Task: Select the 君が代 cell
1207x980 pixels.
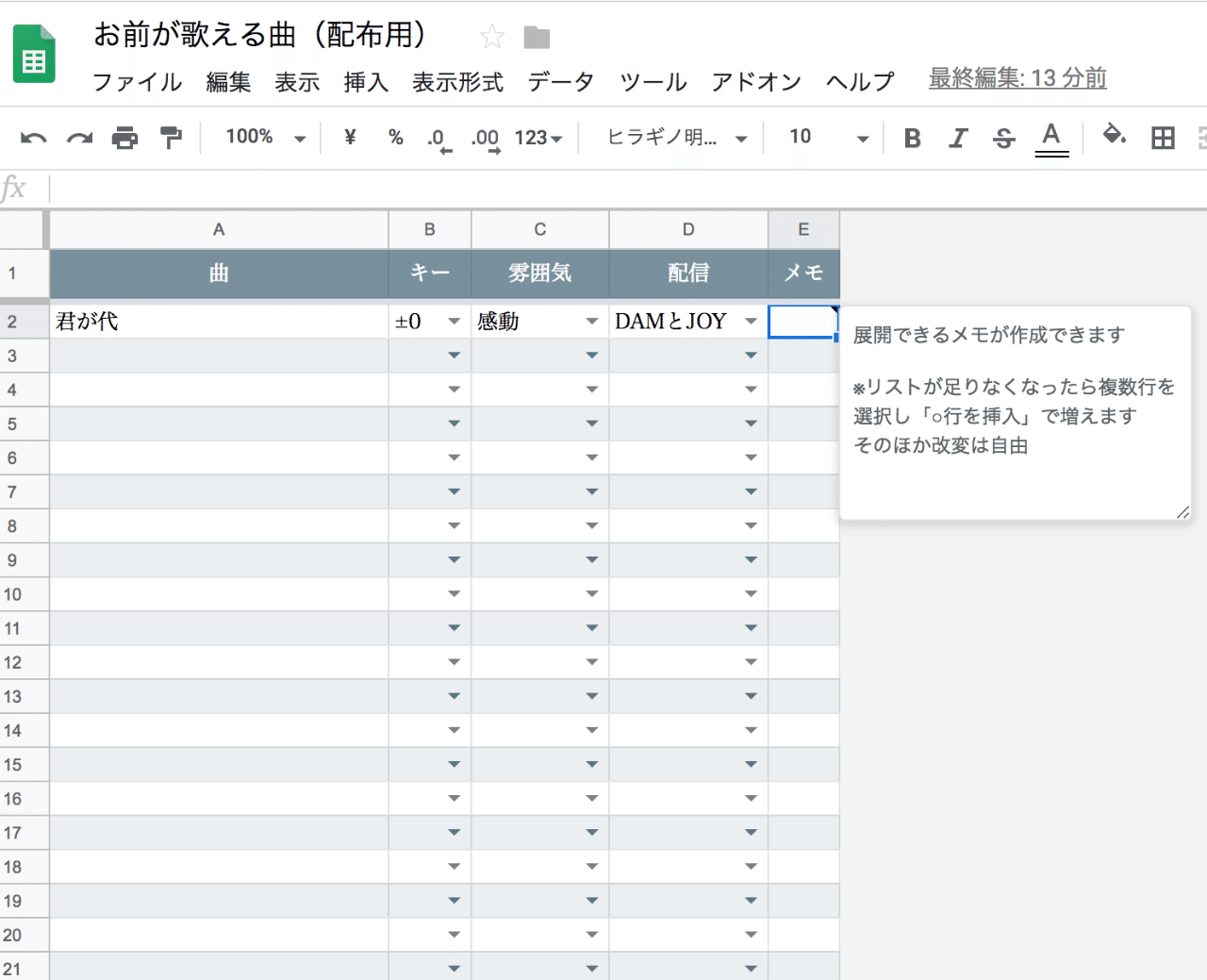Action: point(219,322)
